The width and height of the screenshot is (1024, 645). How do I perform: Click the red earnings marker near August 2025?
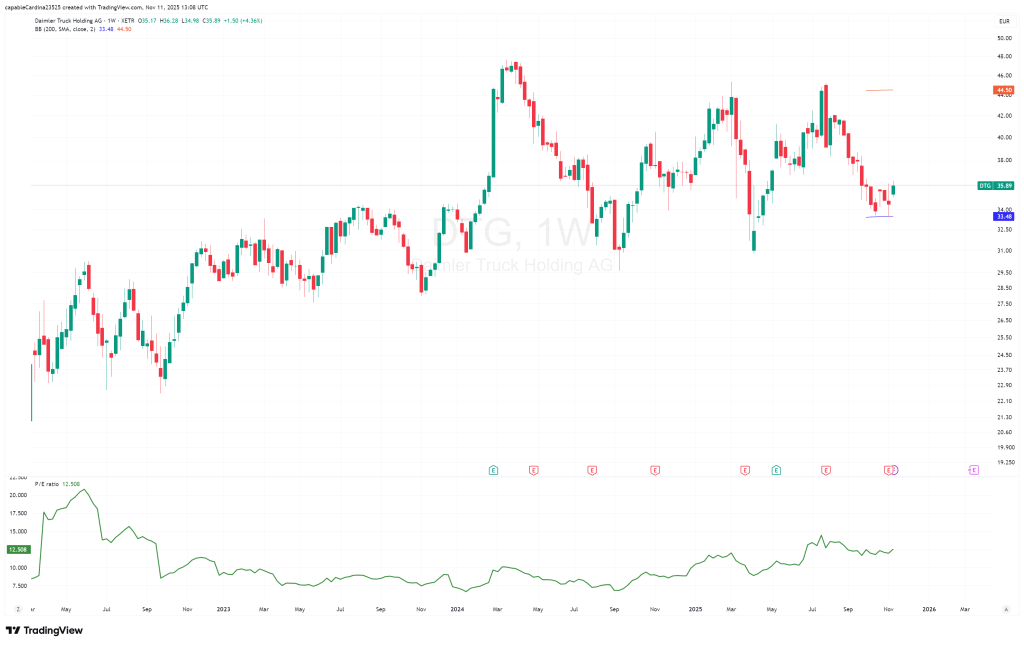click(x=826, y=469)
